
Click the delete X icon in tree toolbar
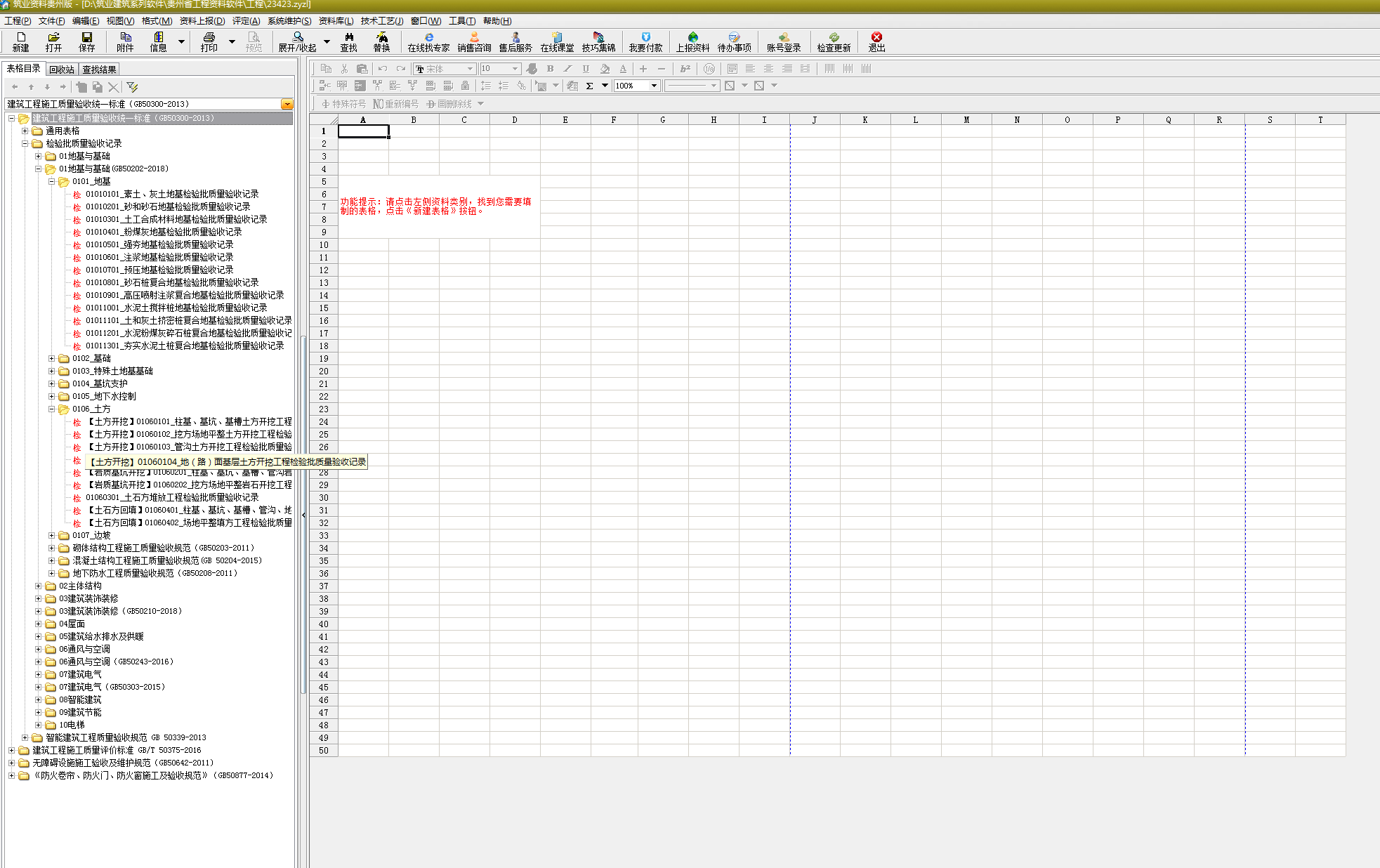113,87
